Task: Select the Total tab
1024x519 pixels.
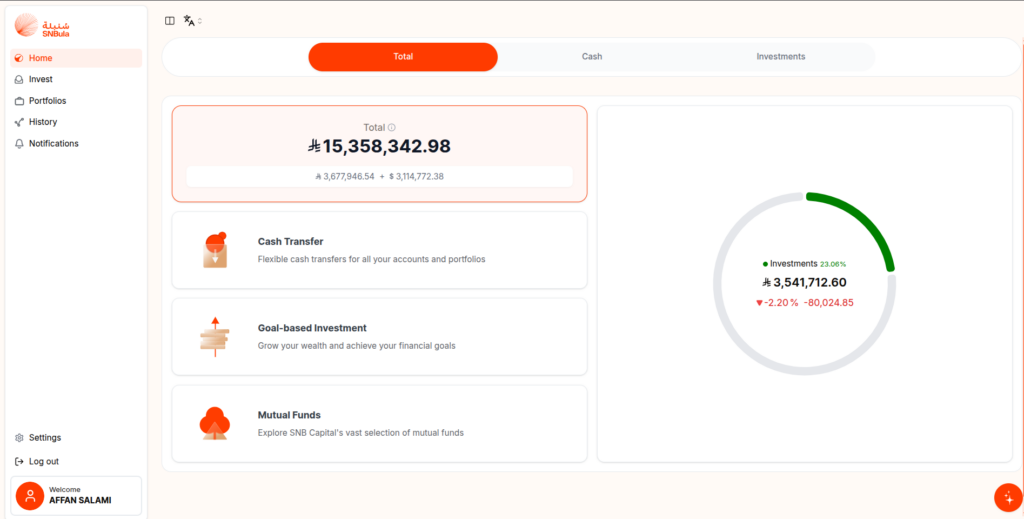Action: pyautogui.click(x=403, y=57)
